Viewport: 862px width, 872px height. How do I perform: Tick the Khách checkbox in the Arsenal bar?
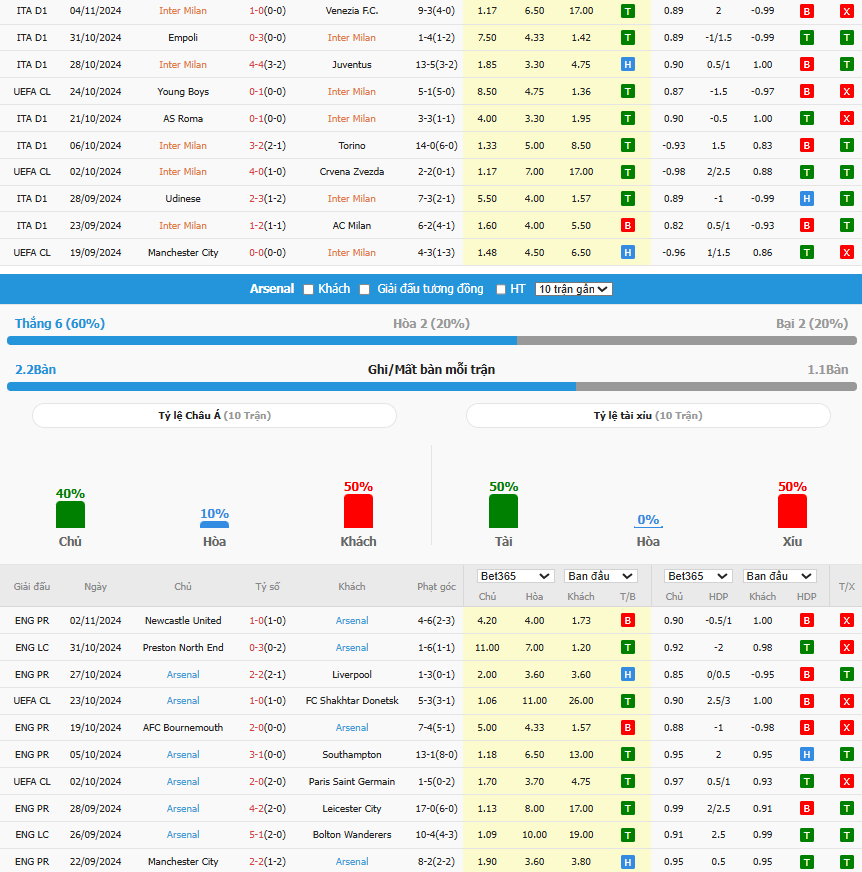(308, 290)
